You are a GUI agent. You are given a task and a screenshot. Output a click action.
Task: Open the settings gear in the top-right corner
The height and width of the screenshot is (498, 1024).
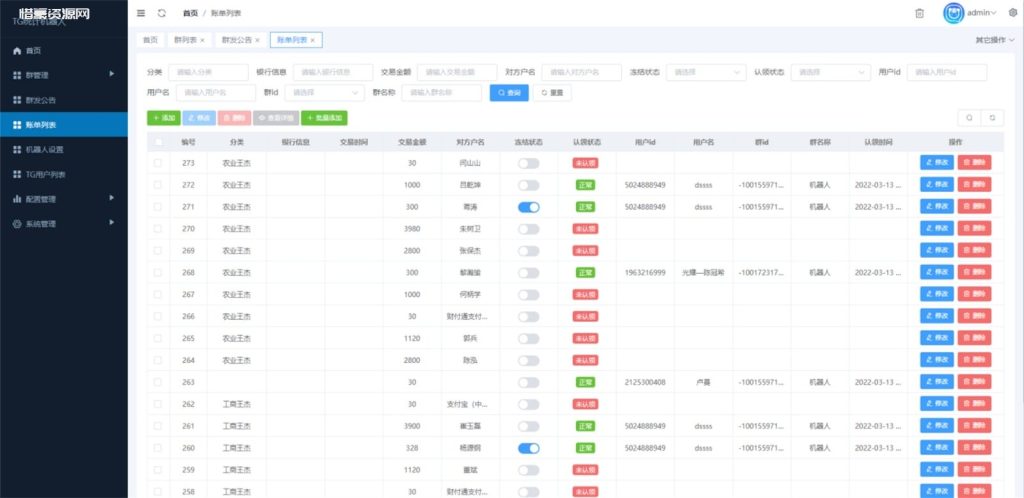(x=1013, y=13)
